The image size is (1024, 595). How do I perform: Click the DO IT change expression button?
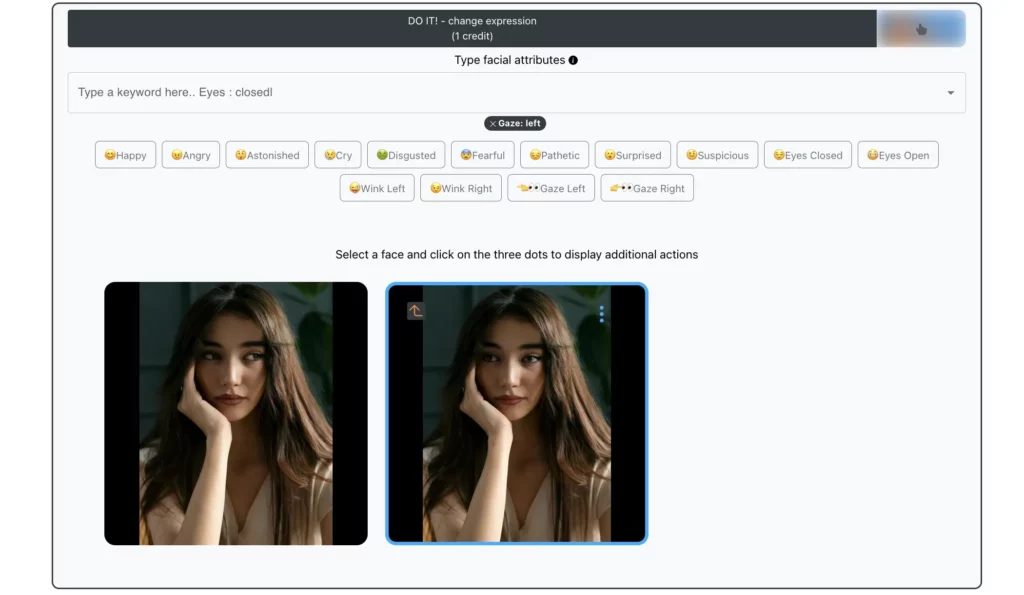click(x=470, y=28)
